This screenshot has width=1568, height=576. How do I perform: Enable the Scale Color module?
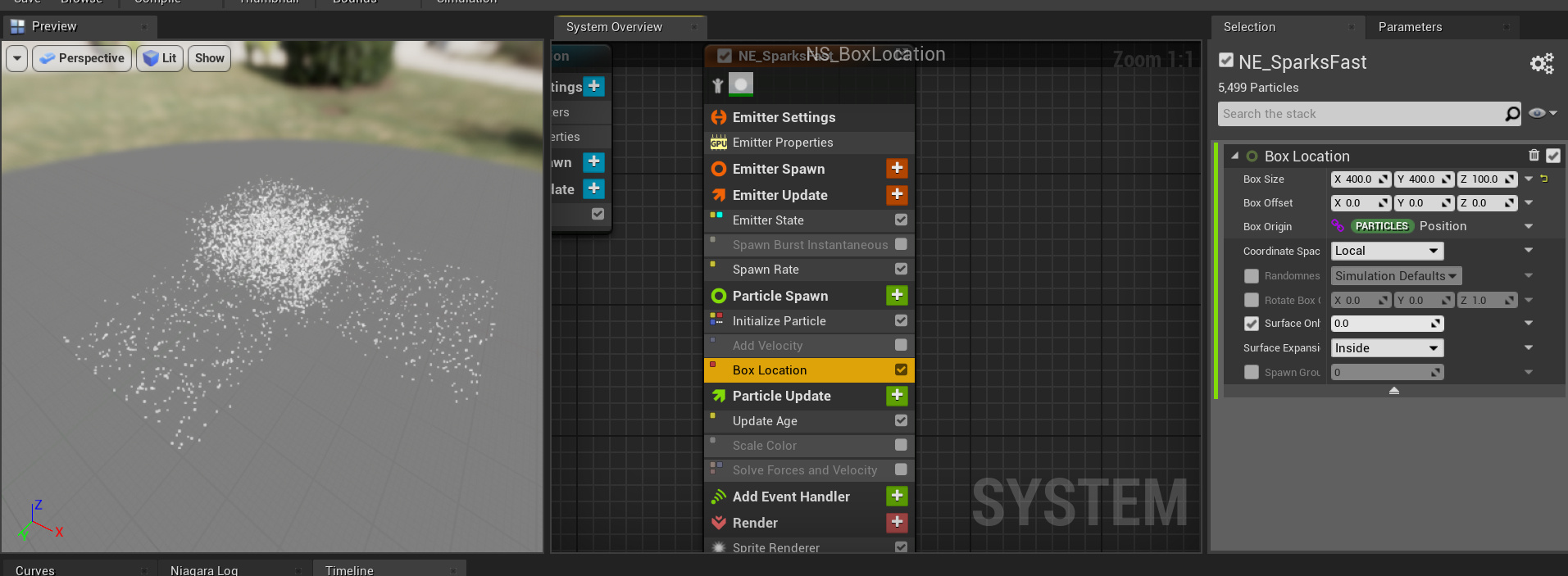pyautogui.click(x=901, y=445)
